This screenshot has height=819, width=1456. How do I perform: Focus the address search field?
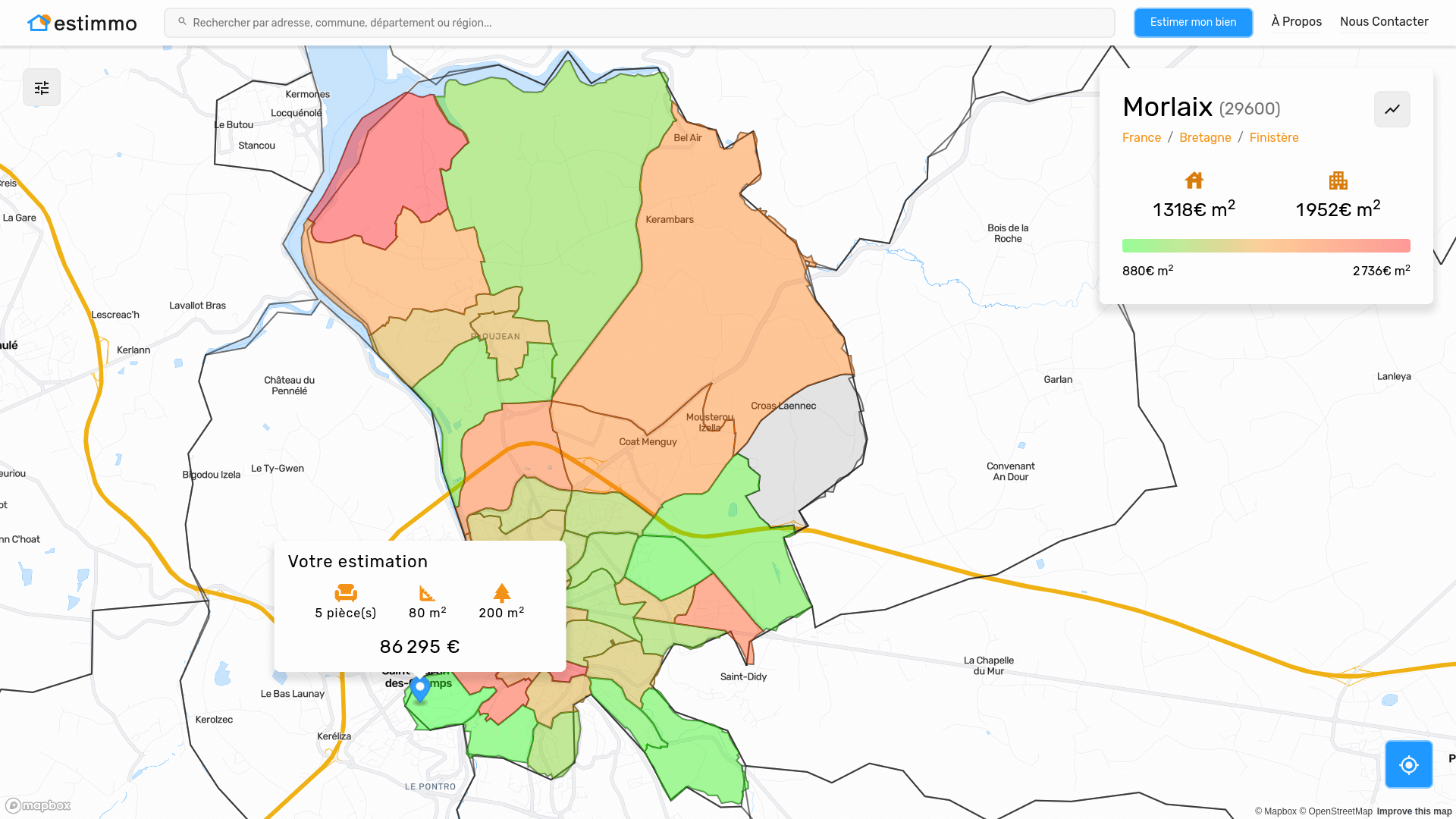coord(639,23)
